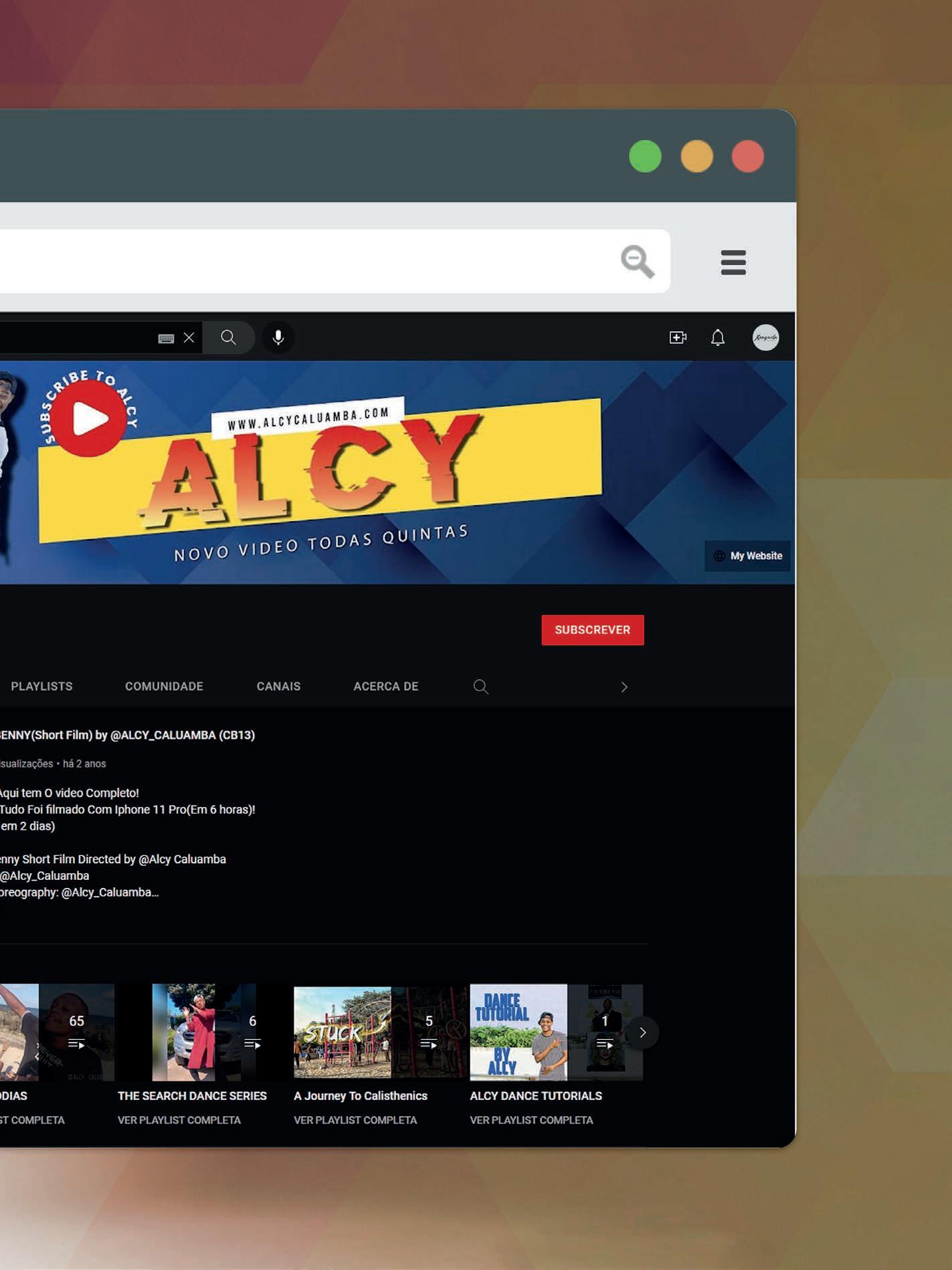Screen dimensions: 952x1270
Task: Open THE SEARCH DANCE SERIES title
Action: [x=192, y=1095]
